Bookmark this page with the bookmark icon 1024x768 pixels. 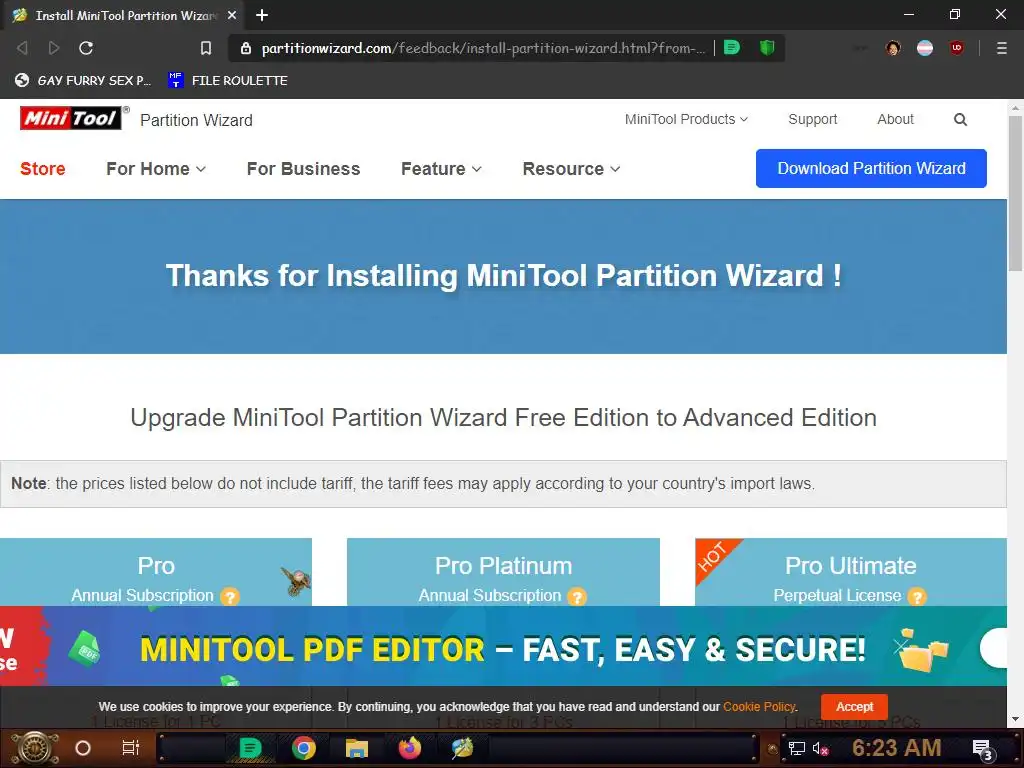(206, 48)
